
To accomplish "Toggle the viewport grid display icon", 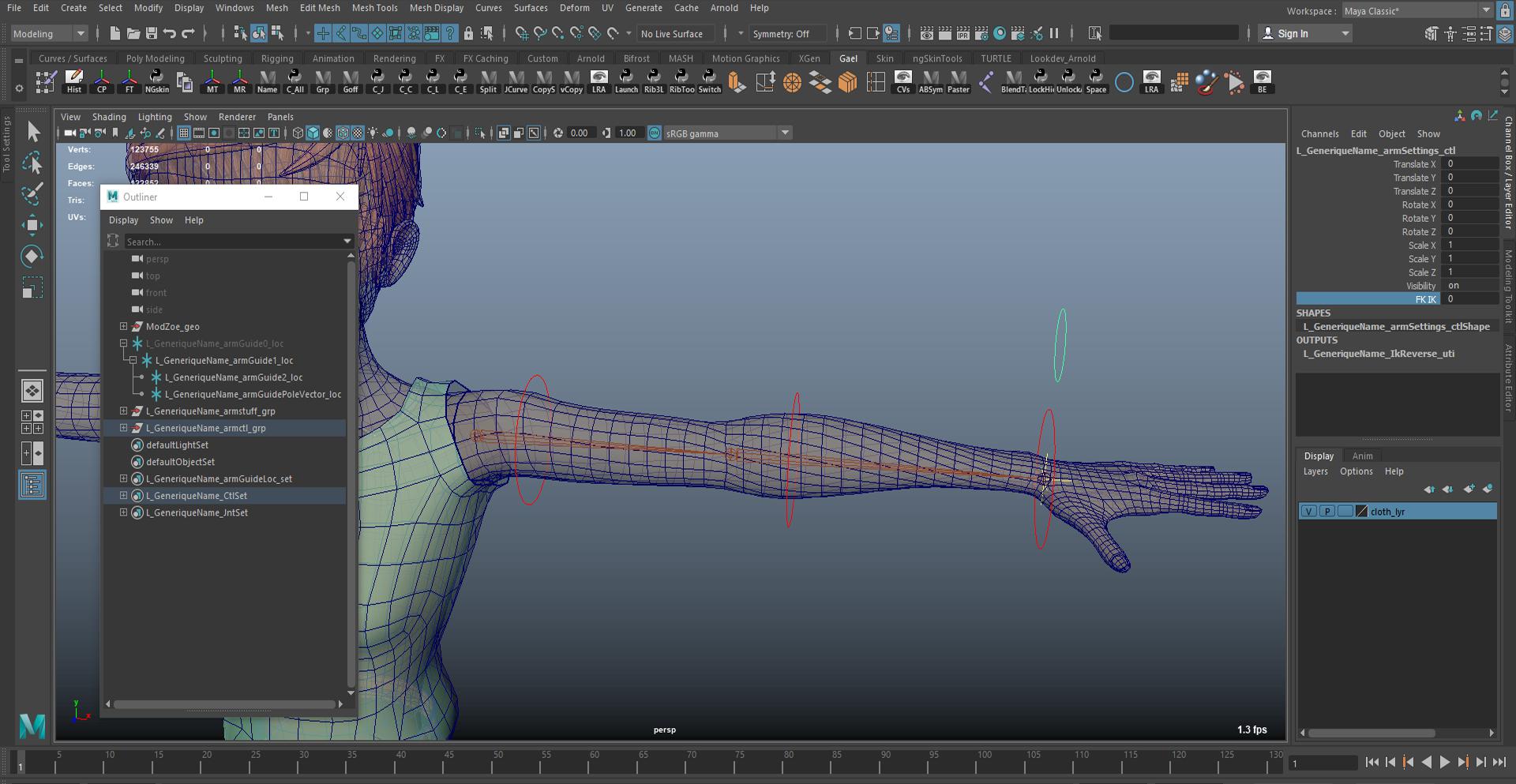I will click(184, 133).
